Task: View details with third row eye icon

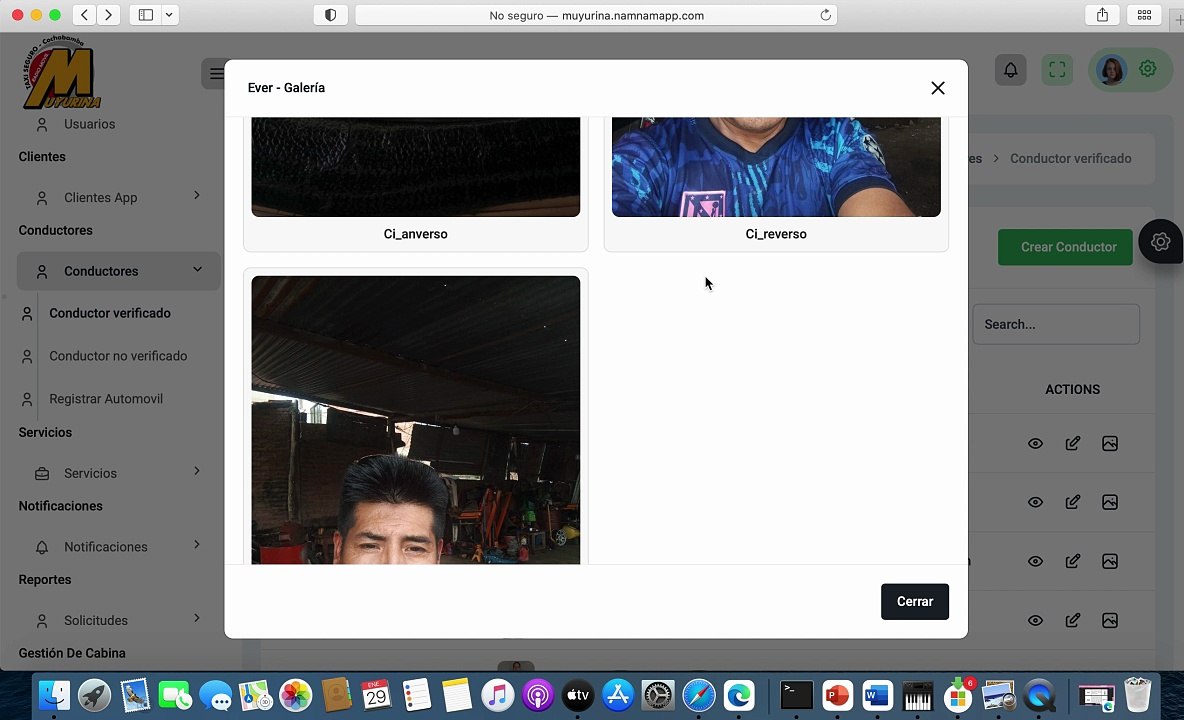Action: point(1035,562)
